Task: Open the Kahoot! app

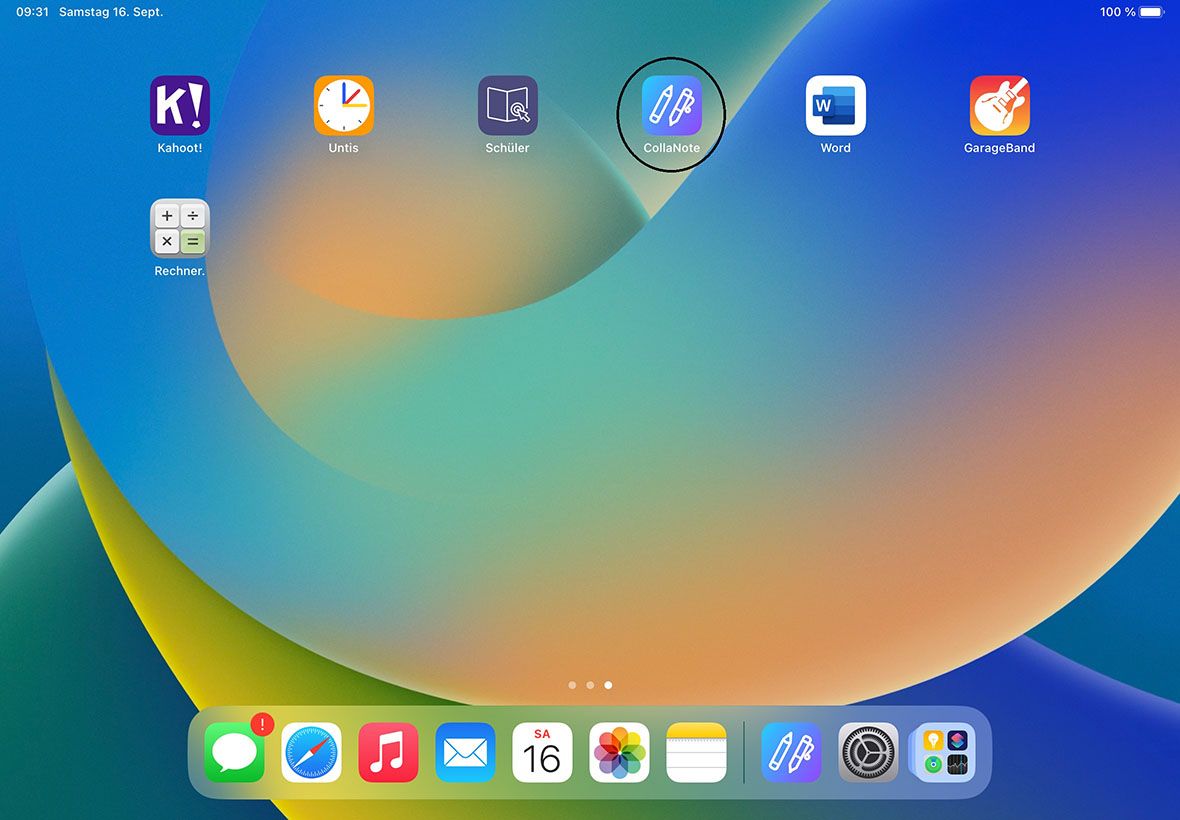Action: [x=180, y=105]
